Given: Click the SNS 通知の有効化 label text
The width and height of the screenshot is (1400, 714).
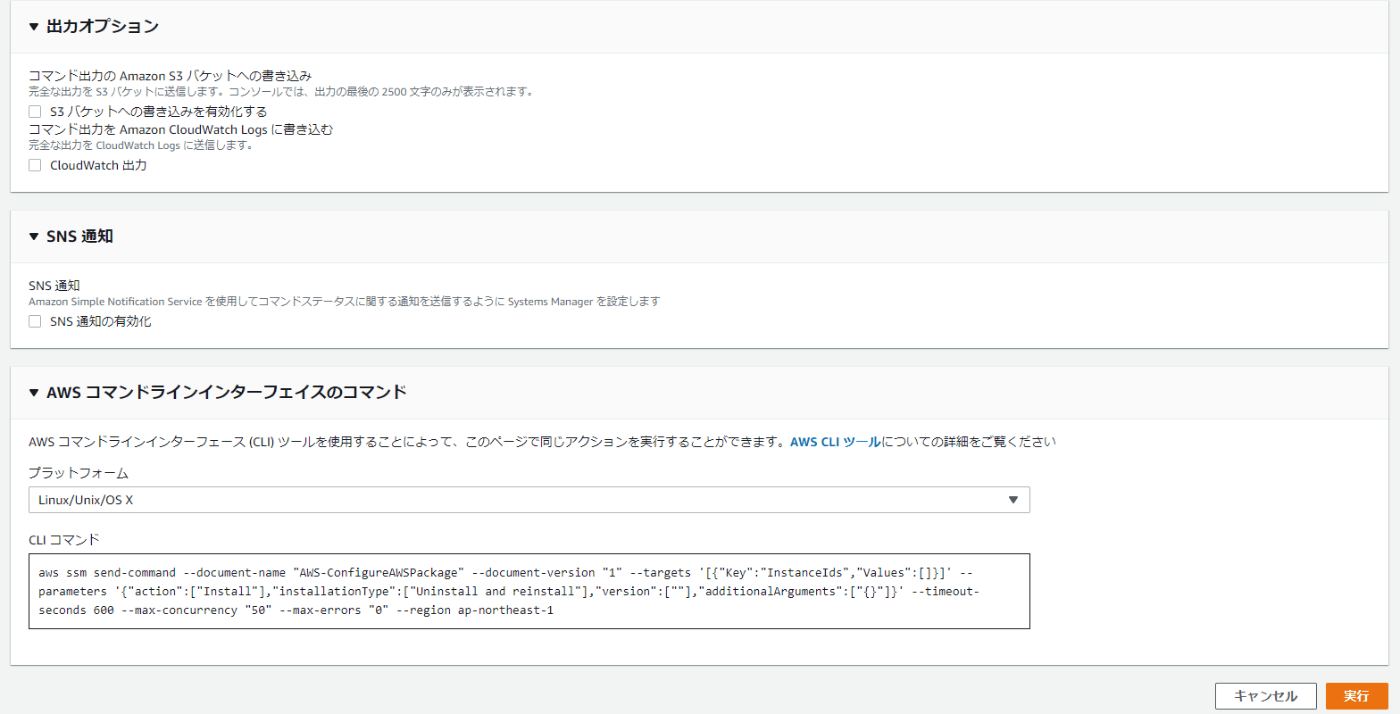Looking at the screenshot, I should pyautogui.click(x=100, y=321).
